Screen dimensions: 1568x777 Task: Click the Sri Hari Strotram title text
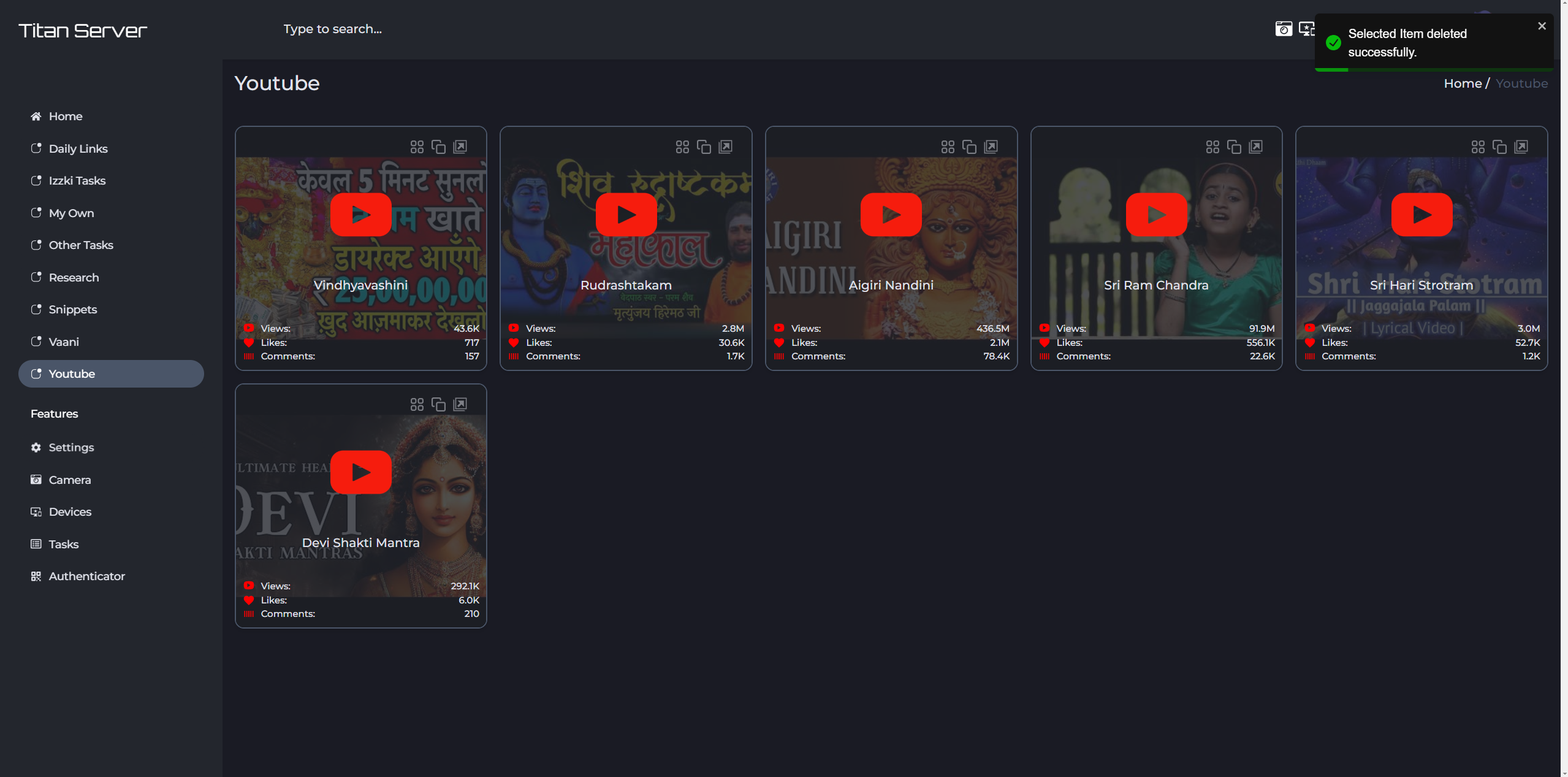point(1422,285)
